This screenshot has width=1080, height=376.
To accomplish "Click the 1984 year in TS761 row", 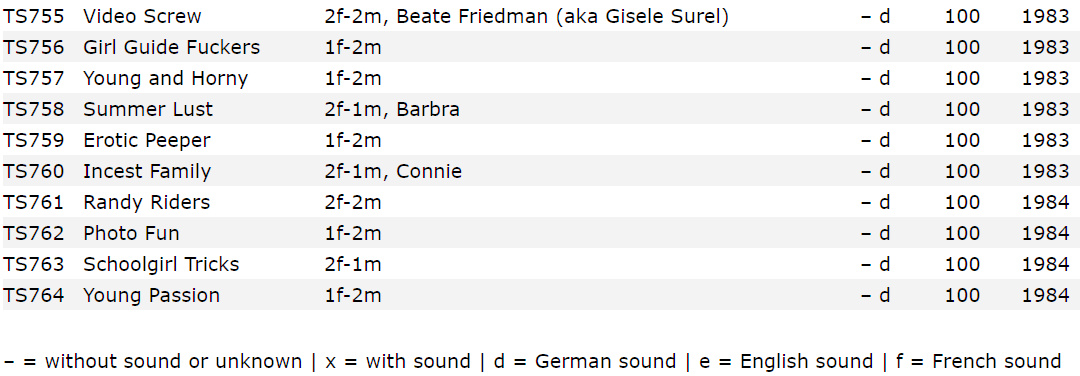I will coord(1046,202).
